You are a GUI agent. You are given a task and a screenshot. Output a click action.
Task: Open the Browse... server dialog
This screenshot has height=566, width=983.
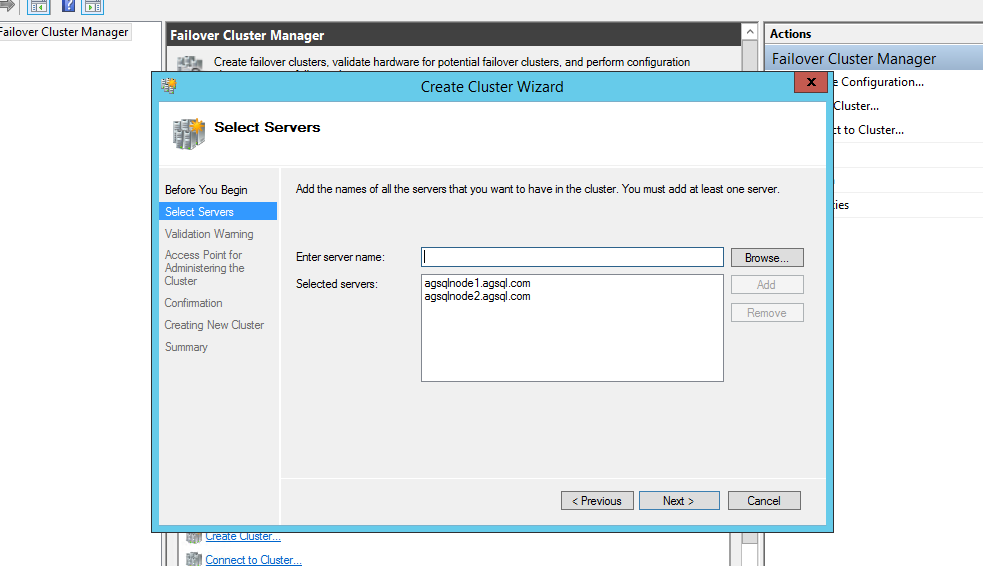767,258
